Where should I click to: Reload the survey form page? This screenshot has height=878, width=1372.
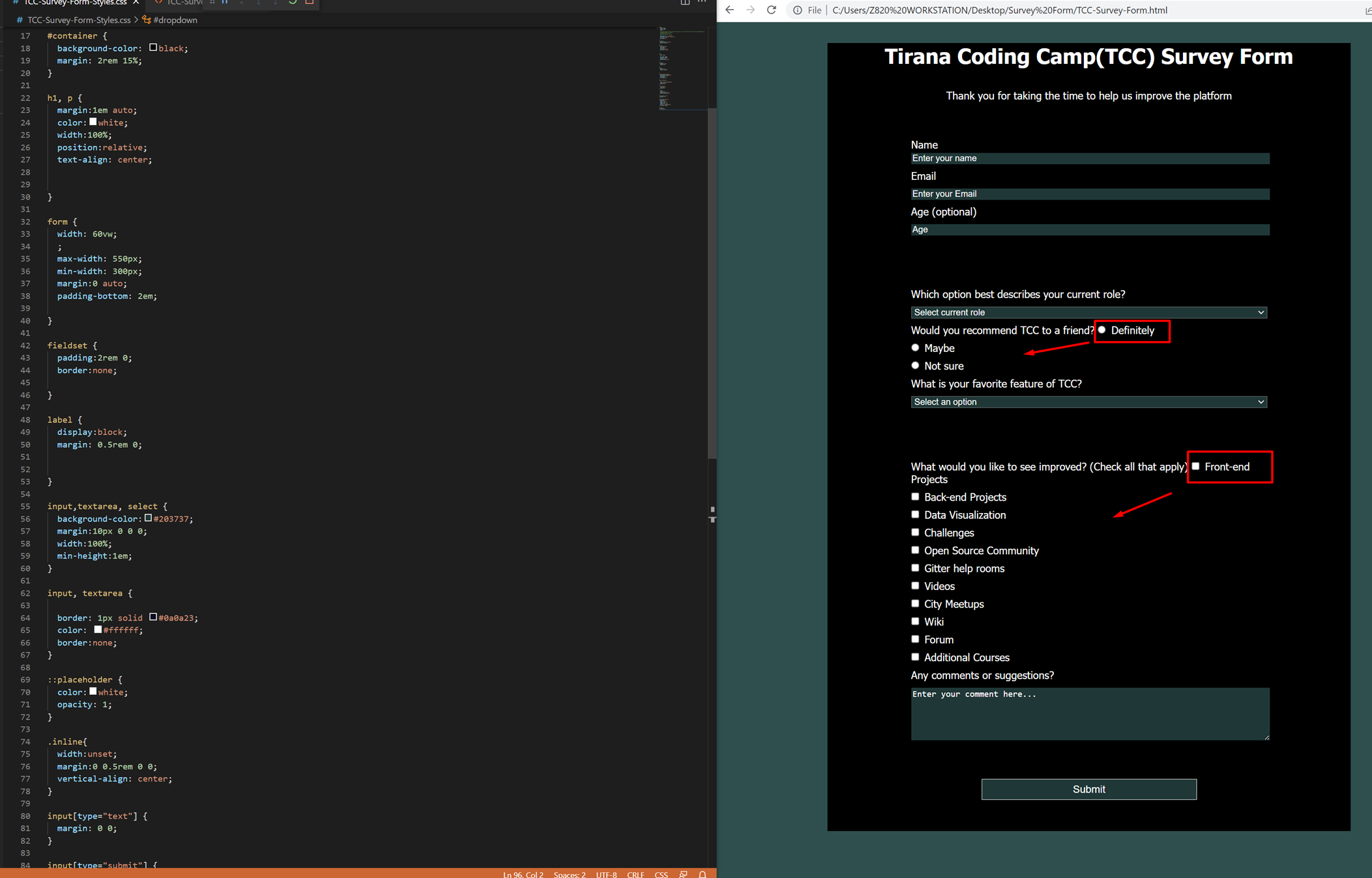point(772,10)
